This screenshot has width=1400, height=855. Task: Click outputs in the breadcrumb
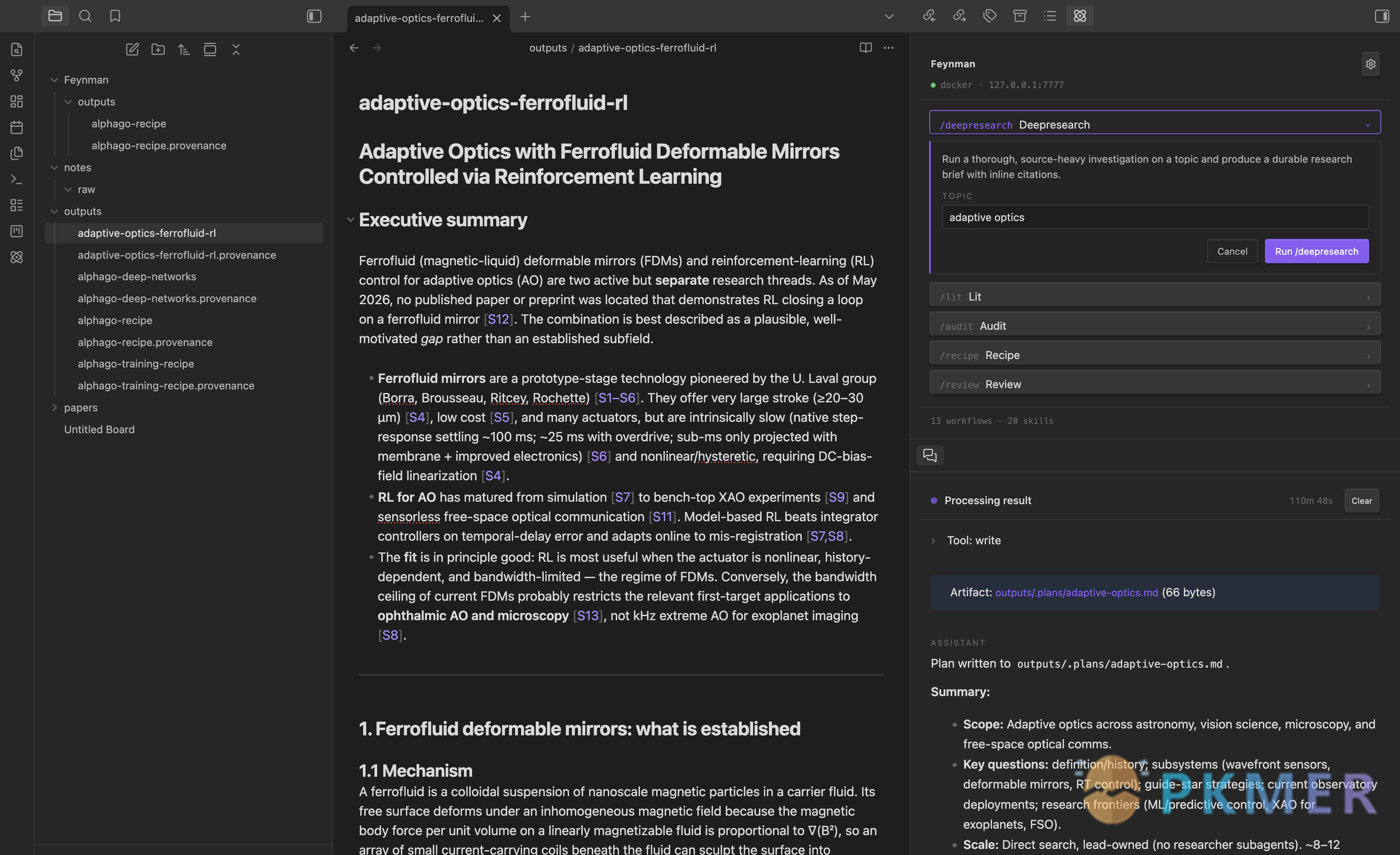click(x=548, y=48)
